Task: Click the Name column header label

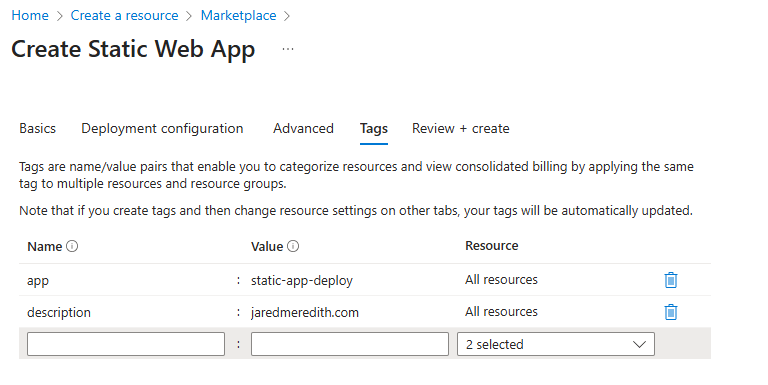Action: [x=45, y=246]
